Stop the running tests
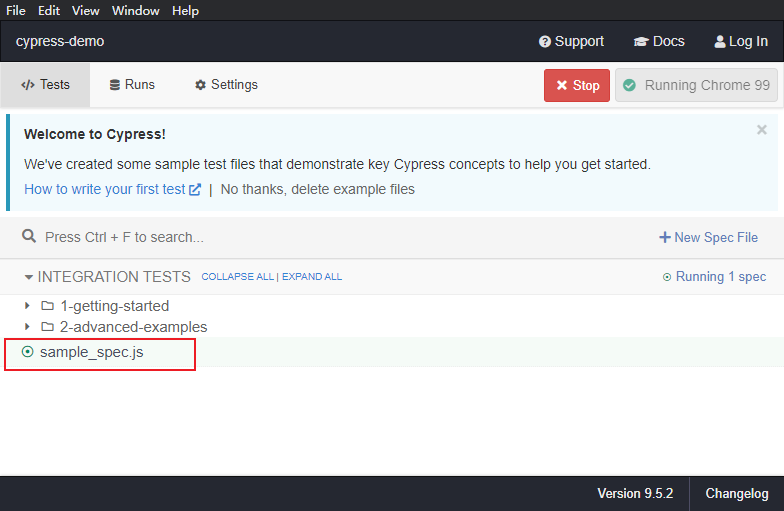The height and width of the screenshot is (511, 784). pos(577,86)
